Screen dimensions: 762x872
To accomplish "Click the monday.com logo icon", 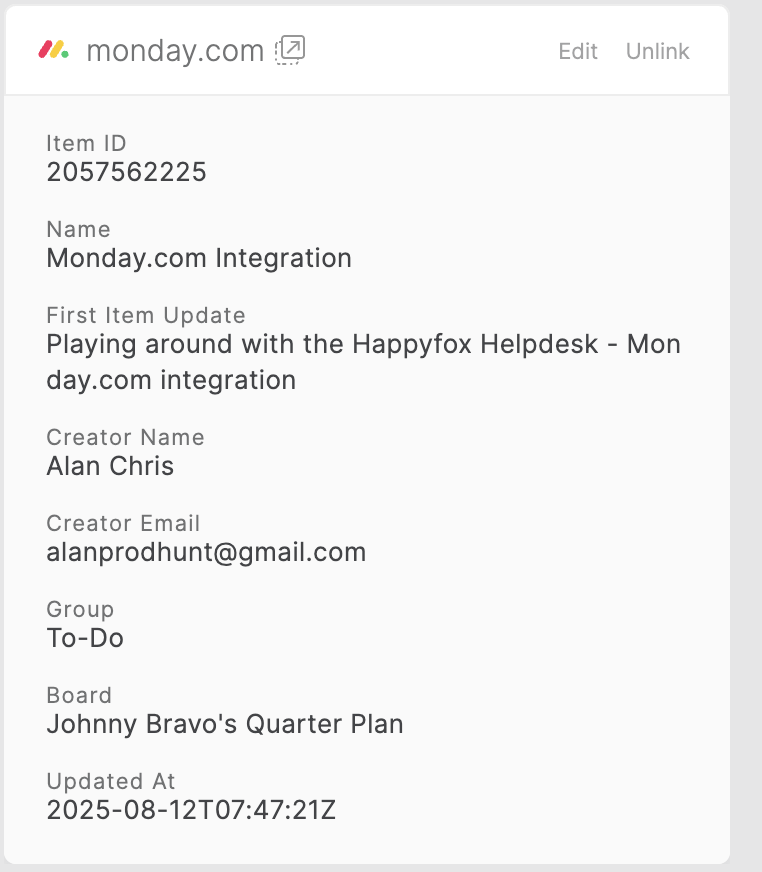I will [53, 50].
